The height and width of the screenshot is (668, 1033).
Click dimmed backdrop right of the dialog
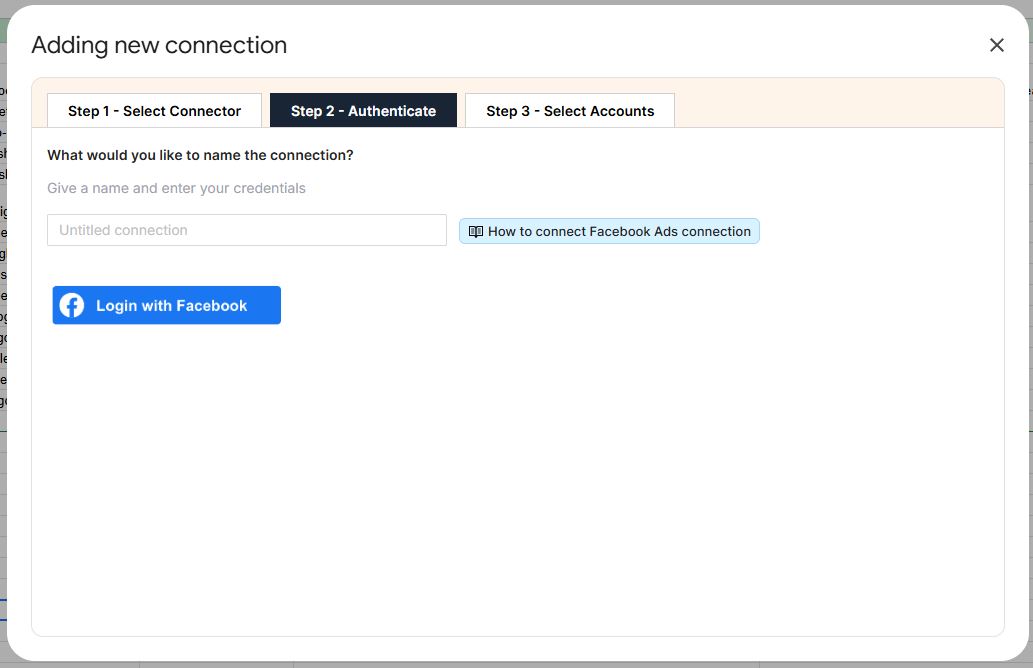point(1030,329)
